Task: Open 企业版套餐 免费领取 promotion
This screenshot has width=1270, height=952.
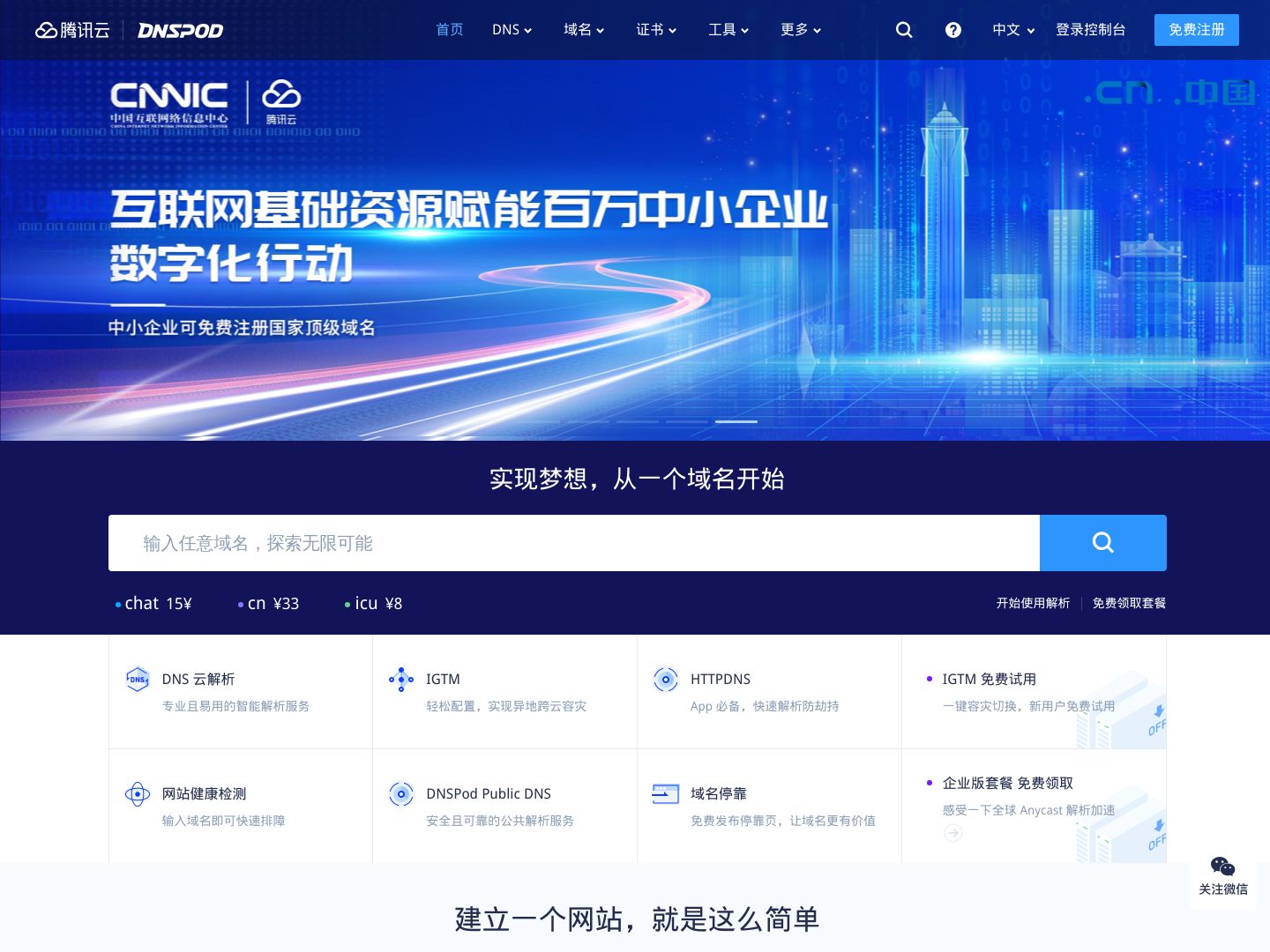Action: [1008, 784]
